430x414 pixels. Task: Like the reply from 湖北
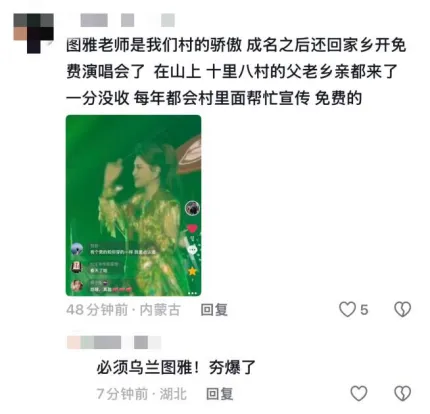359,393
